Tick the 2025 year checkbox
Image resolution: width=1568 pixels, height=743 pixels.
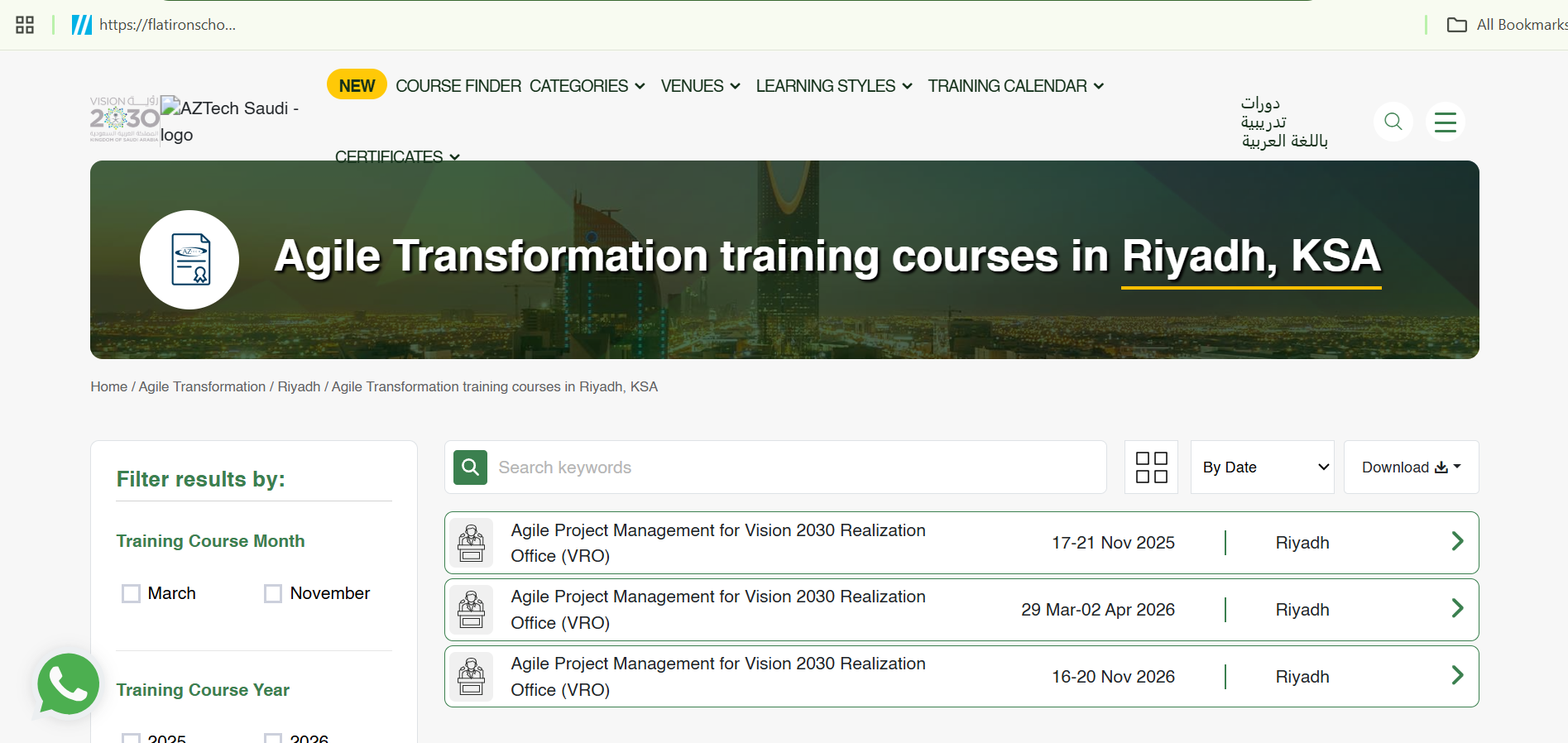131,738
